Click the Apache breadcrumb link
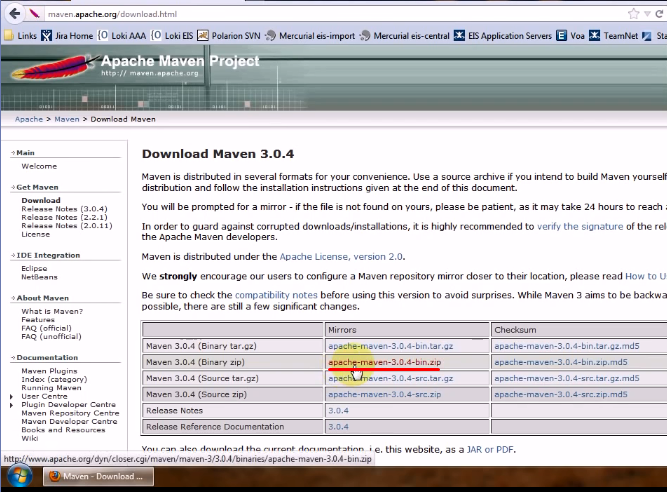The image size is (667, 492). coord(29,119)
